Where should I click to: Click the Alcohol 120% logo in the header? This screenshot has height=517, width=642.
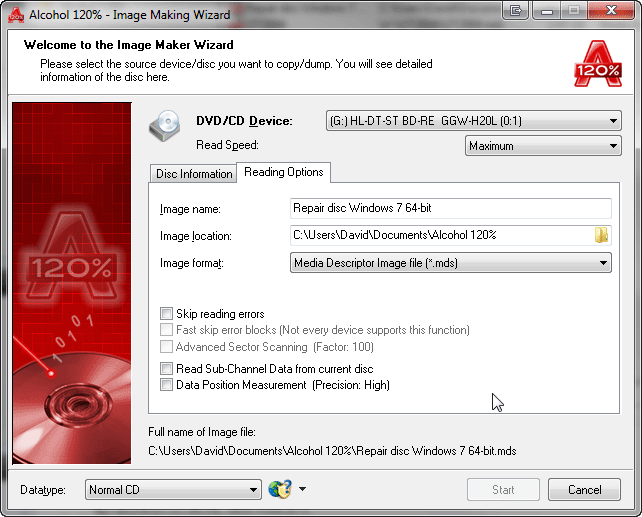pos(598,63)
